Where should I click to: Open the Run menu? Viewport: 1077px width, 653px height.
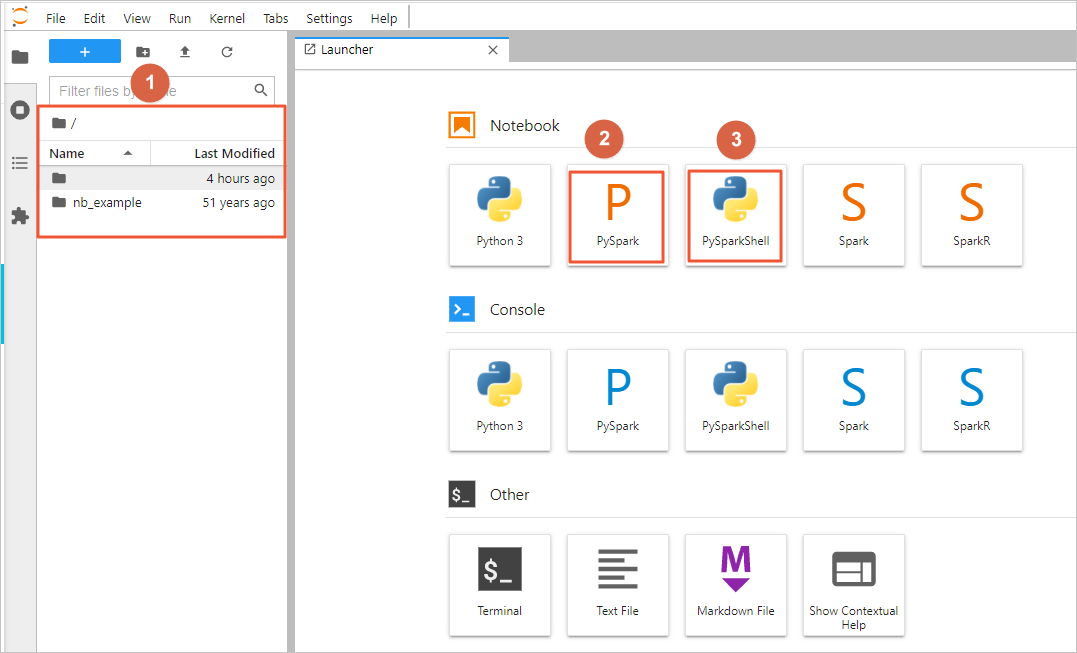click(180, 19)
